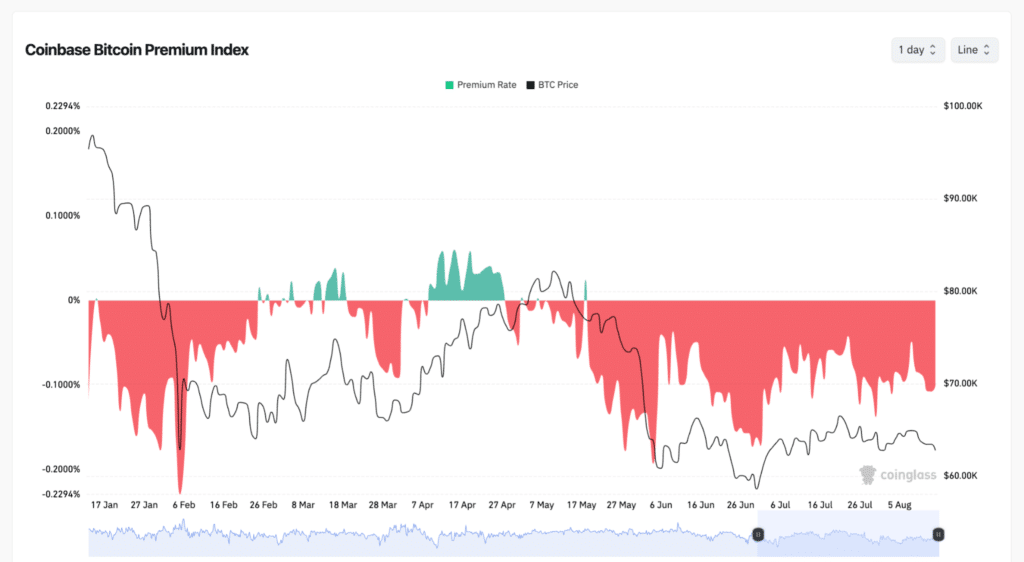Click the green Premium Rate legend swatch
The image size is (1024, 562).
(x=449, y=85)
